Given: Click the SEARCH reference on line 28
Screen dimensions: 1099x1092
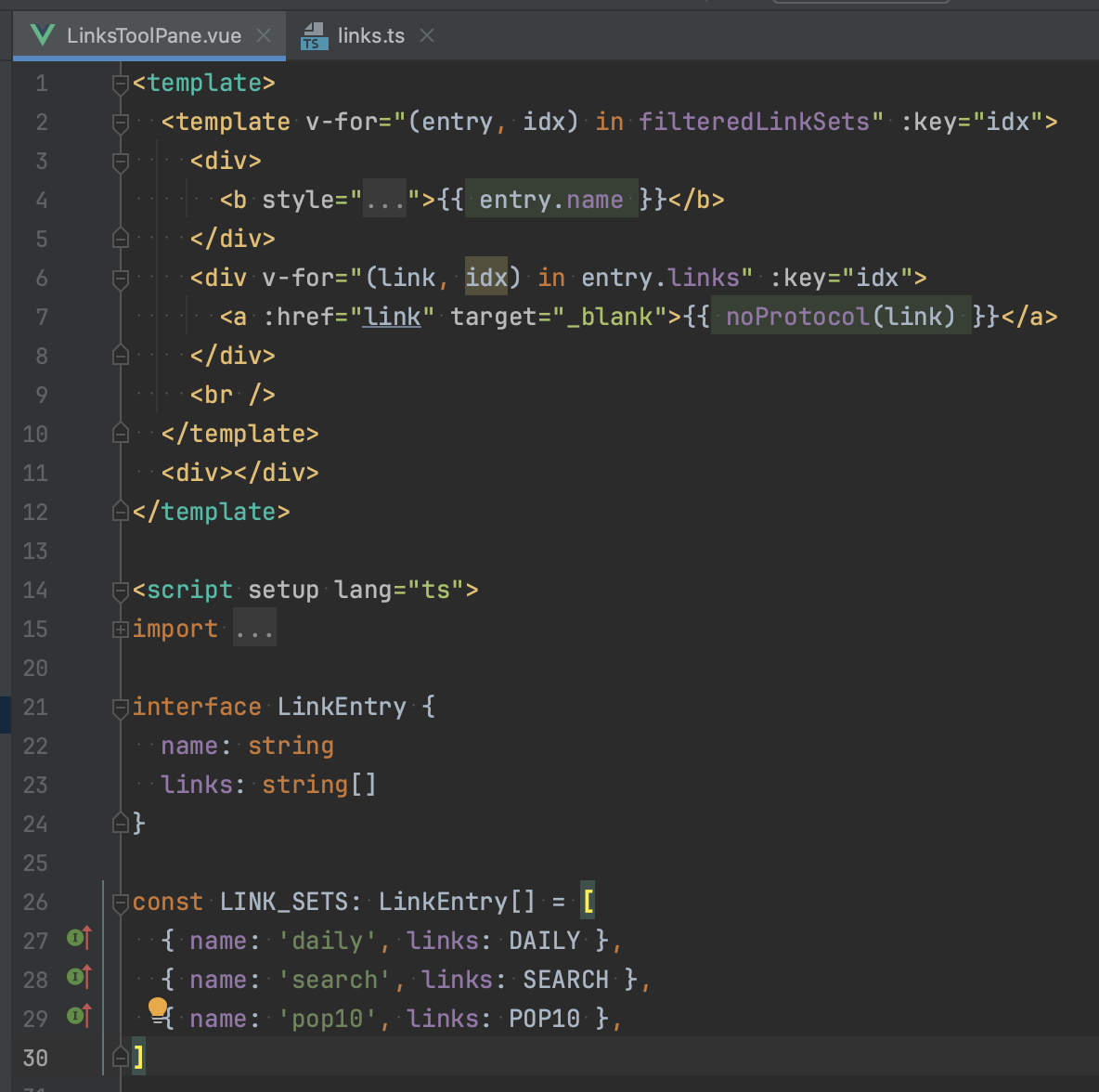Looking at the screenshot, I should click(565, 980).
